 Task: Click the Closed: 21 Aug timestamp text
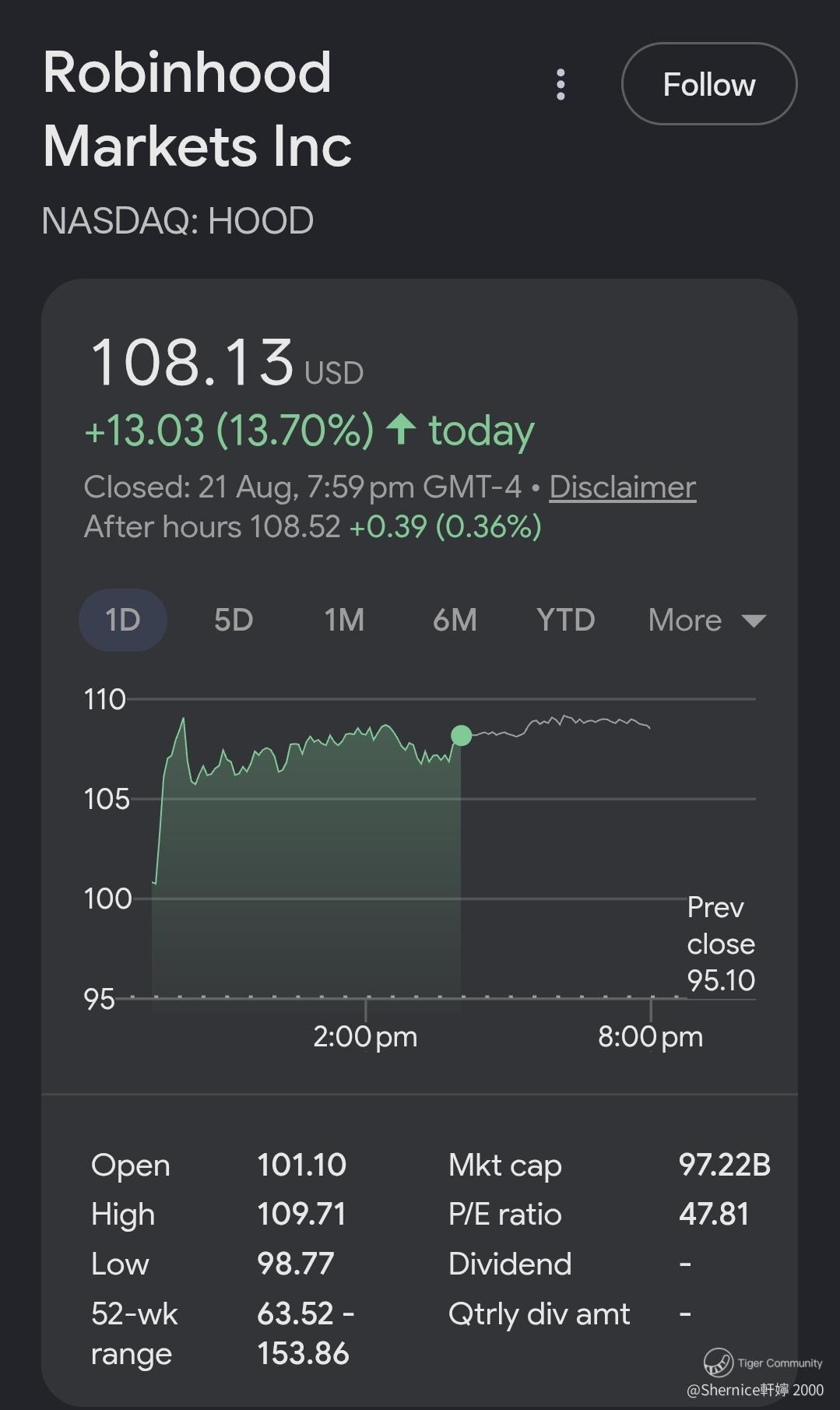click(x=303, y=487)
